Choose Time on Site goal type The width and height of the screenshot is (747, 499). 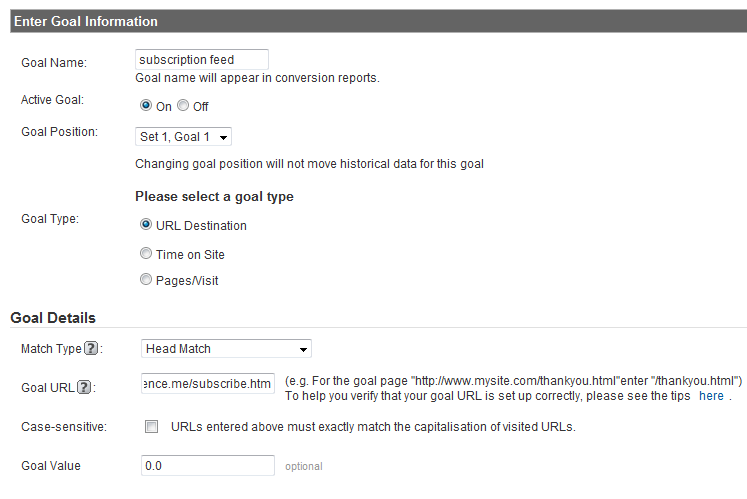[x=146, y=253]
